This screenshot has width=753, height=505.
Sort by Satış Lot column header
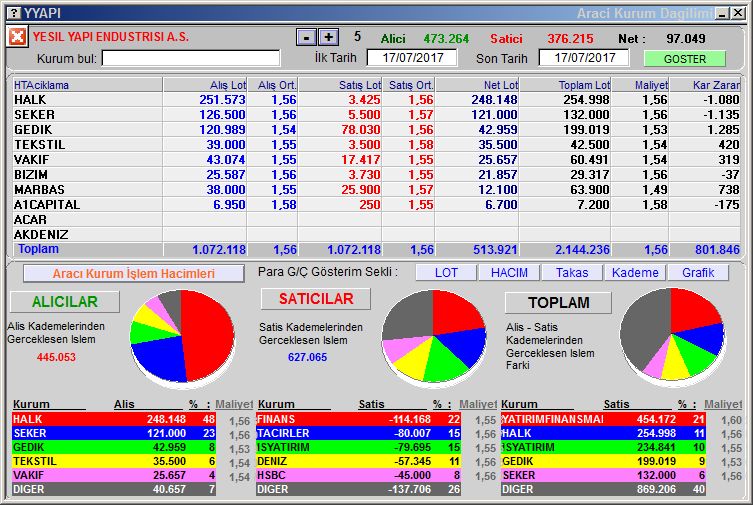(x=340, y=85)
